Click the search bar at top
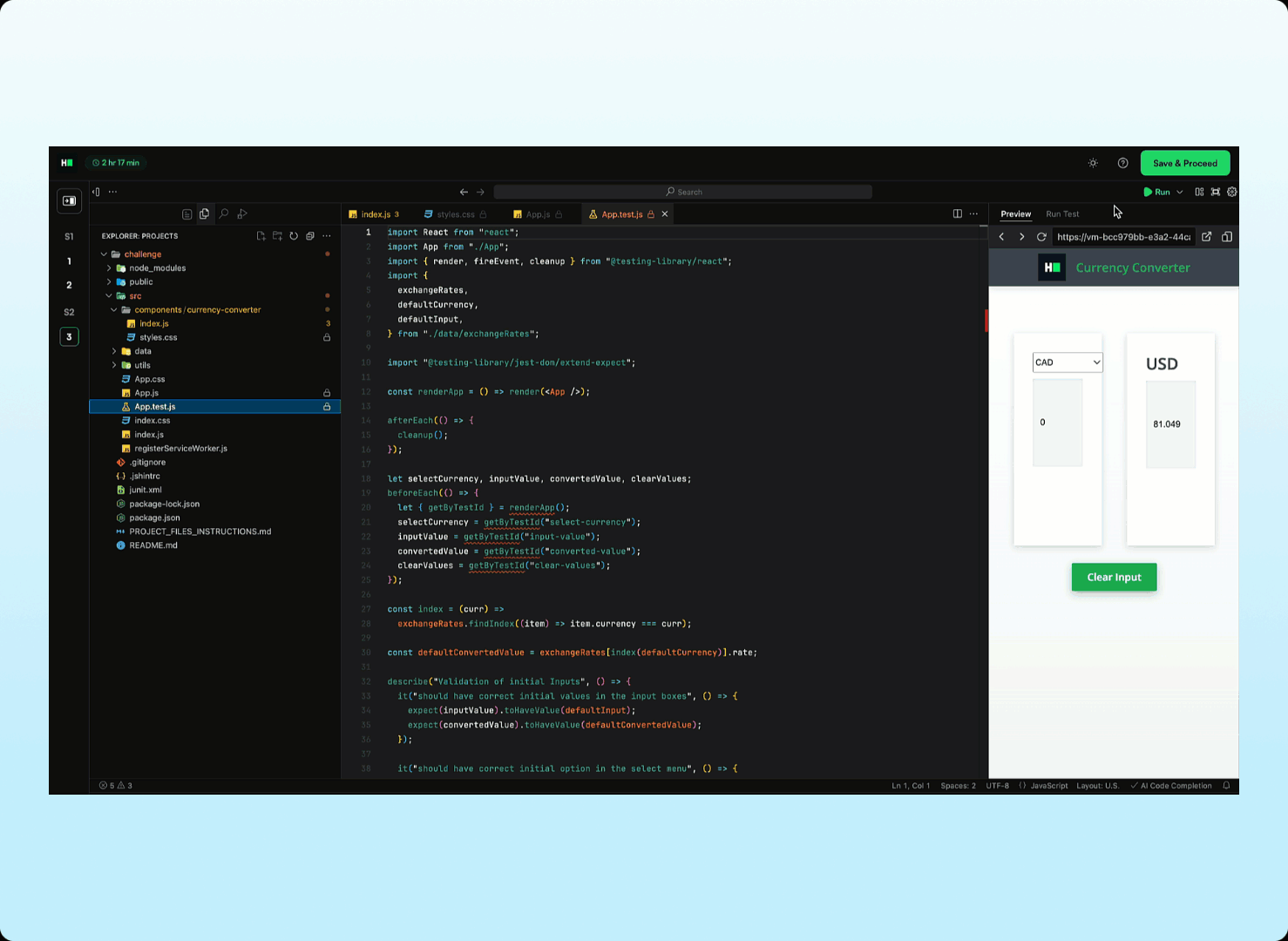 coord(683,192)
